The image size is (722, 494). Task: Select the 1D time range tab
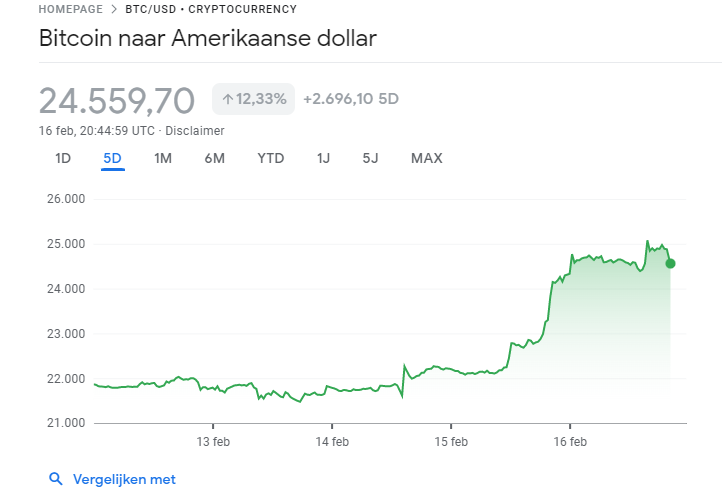pos(63,158)
